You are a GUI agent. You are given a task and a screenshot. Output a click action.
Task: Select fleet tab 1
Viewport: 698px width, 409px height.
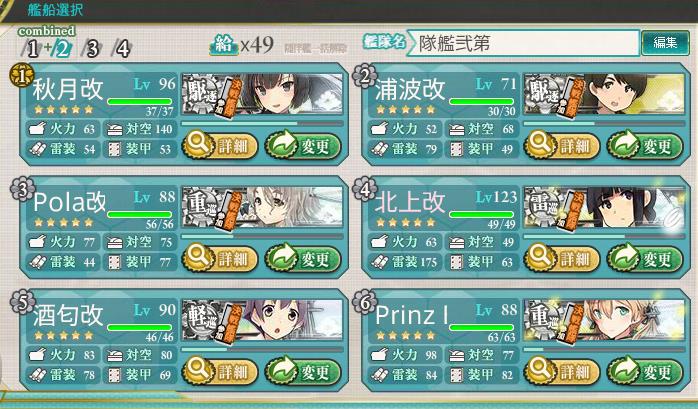click(32, 49)
